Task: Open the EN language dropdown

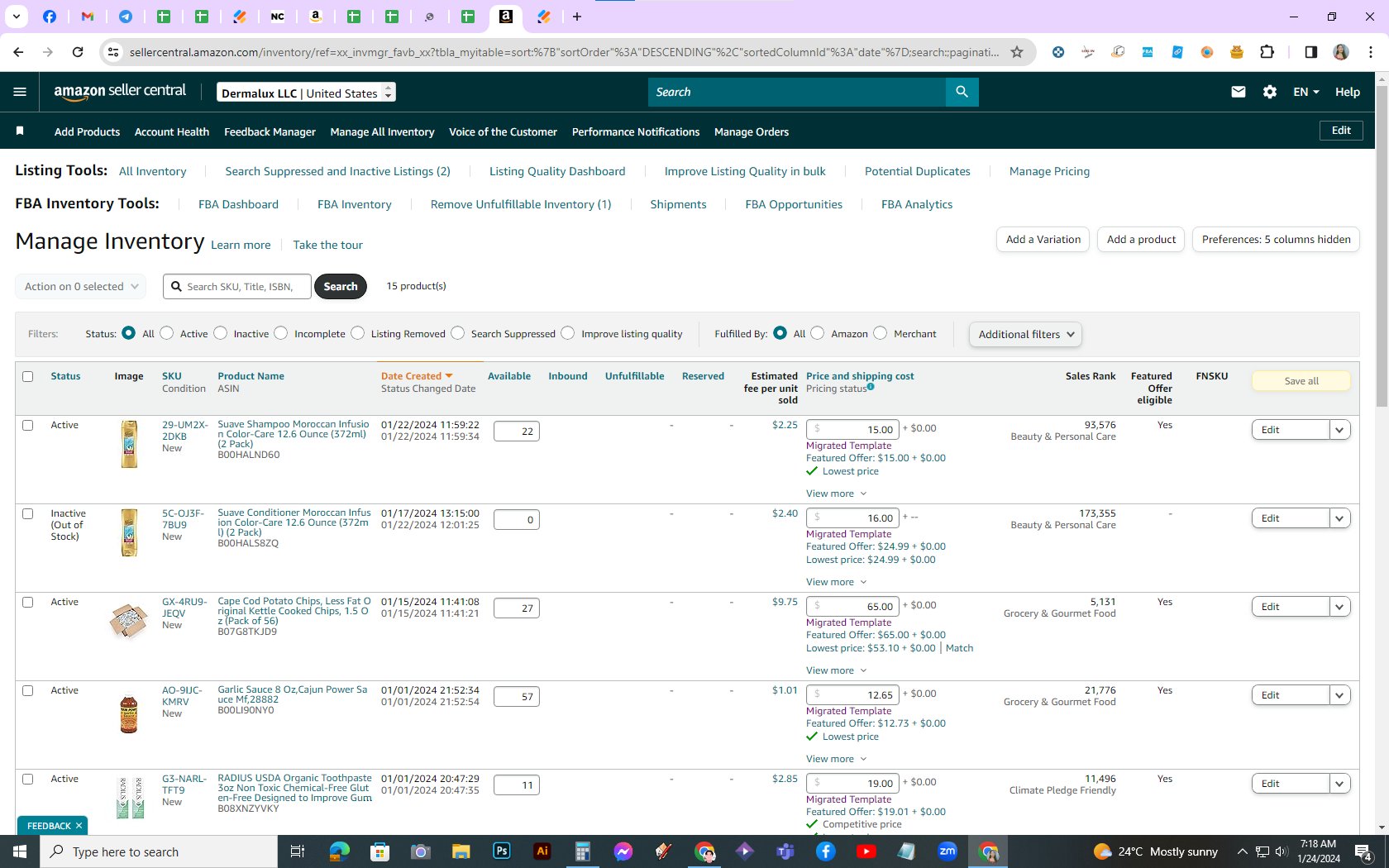Action: (1306, 92)
